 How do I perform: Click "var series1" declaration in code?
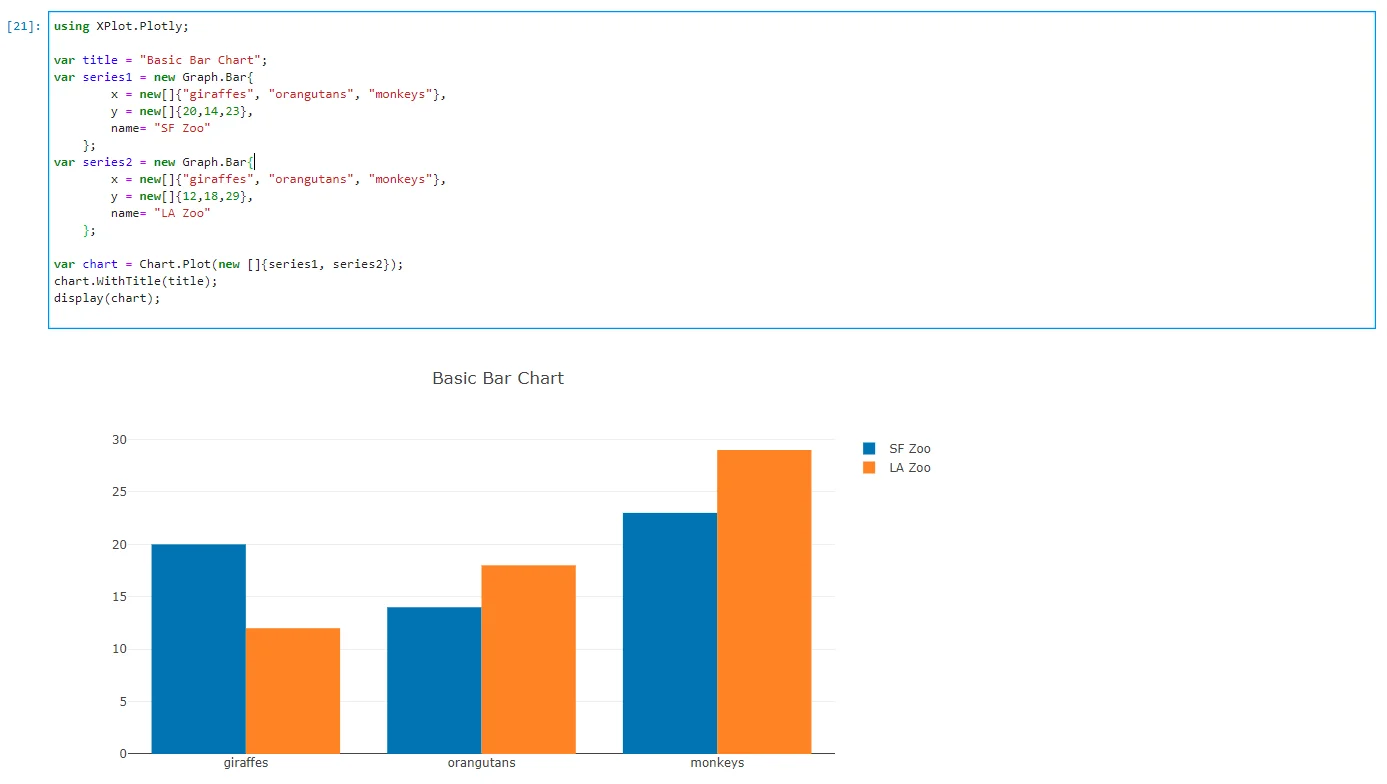click(x=100, y=77)
